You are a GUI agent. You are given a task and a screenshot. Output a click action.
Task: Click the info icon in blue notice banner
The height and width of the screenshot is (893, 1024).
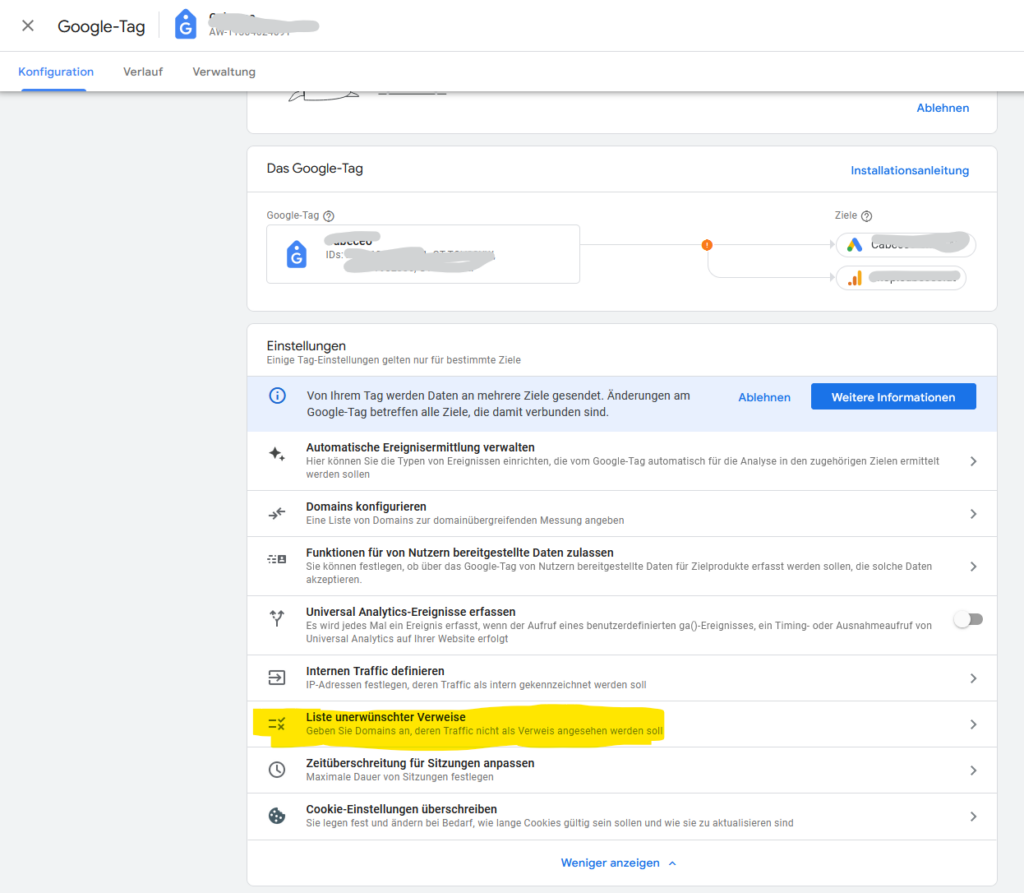(x=277, y=396)
